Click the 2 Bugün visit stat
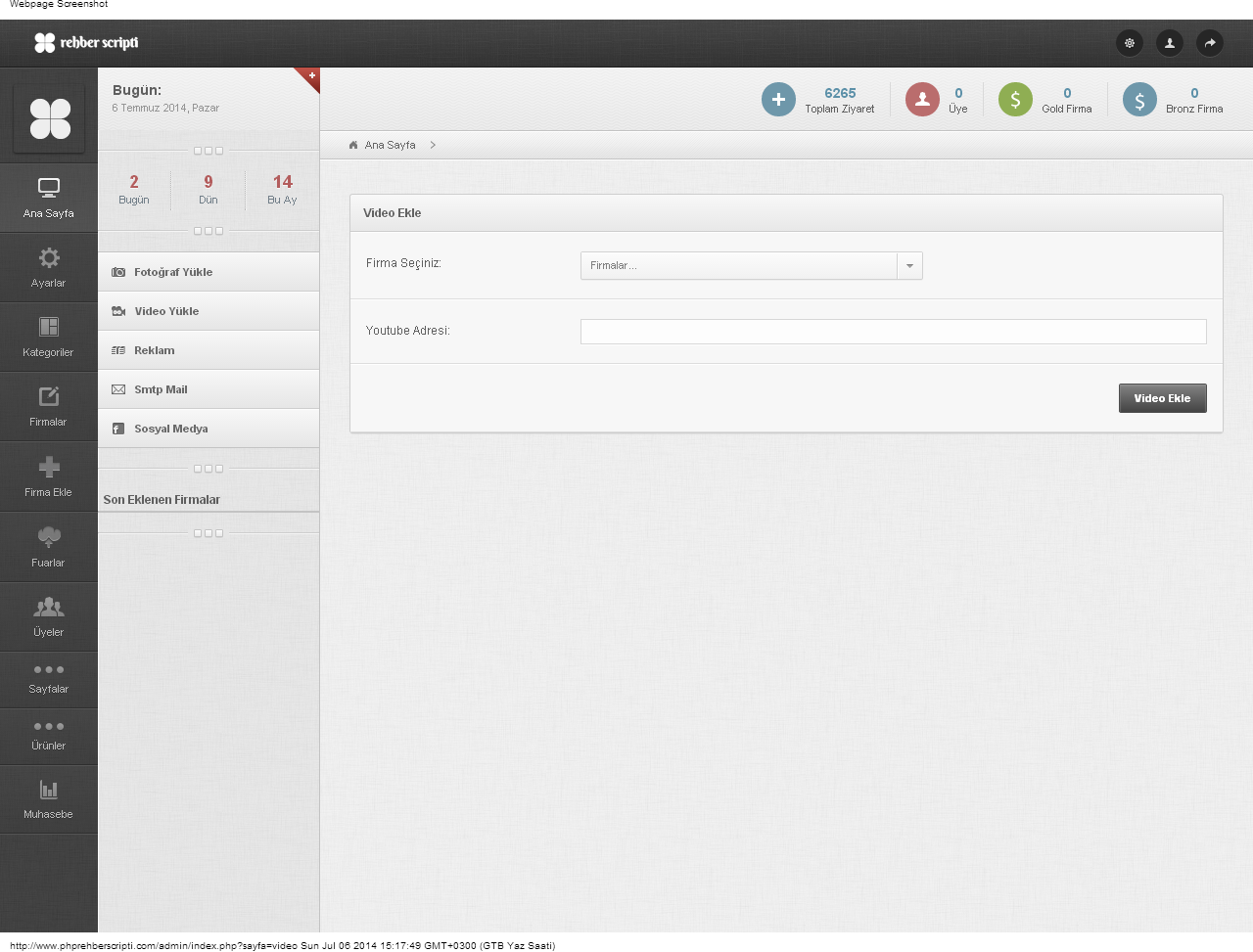This screenshot has width=1253, height=952. [x=134, y=189]
